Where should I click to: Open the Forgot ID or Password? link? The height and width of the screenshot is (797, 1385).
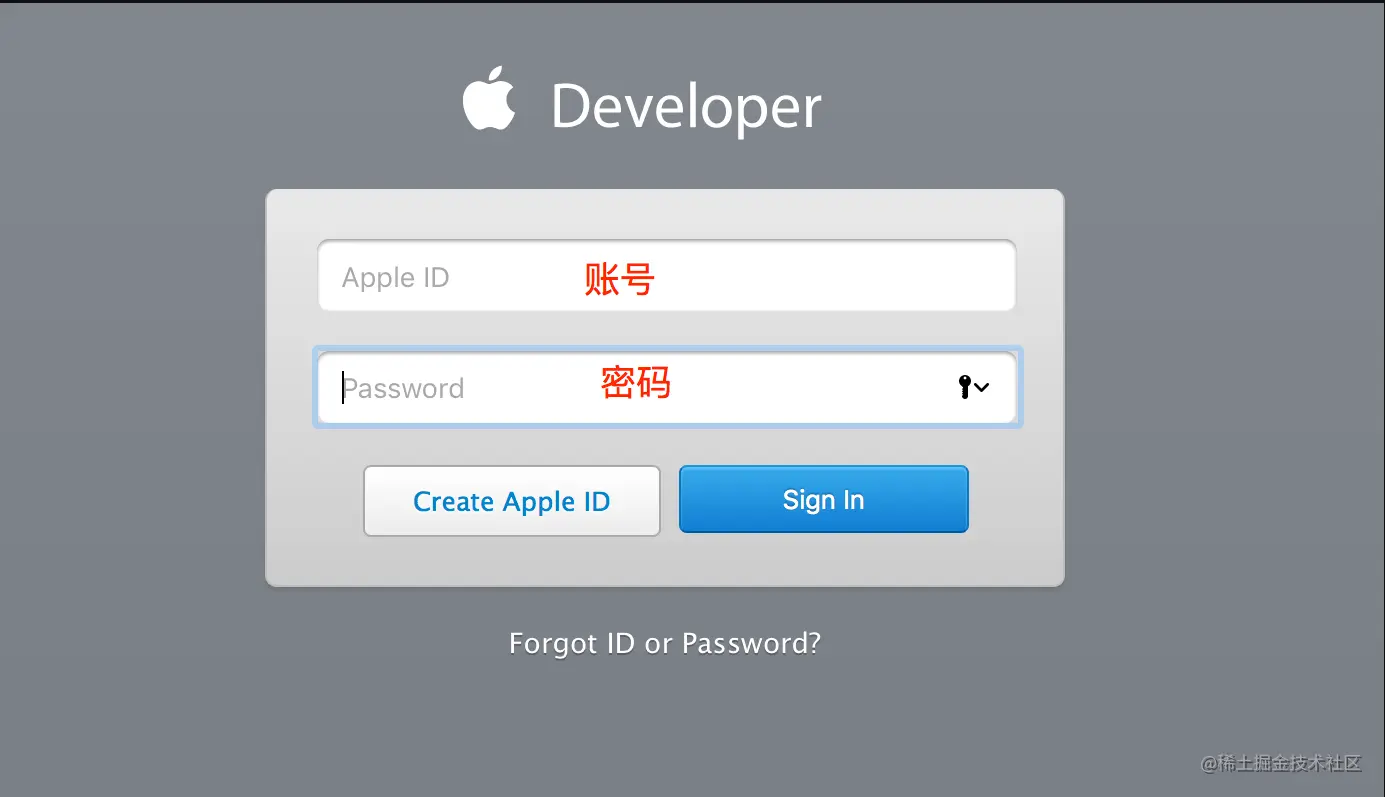pos(665,643)
